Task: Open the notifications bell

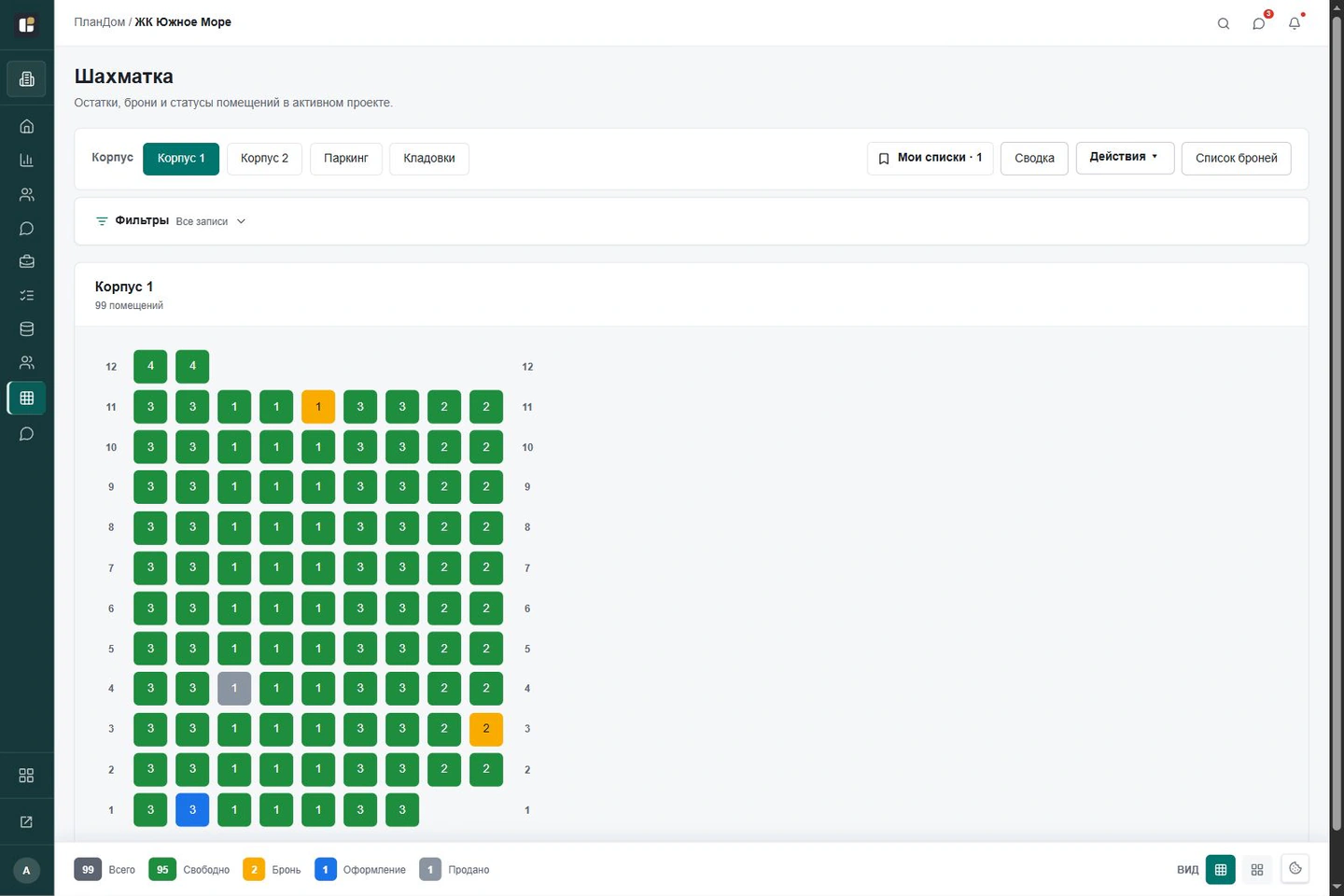Action: [1295, 23]
